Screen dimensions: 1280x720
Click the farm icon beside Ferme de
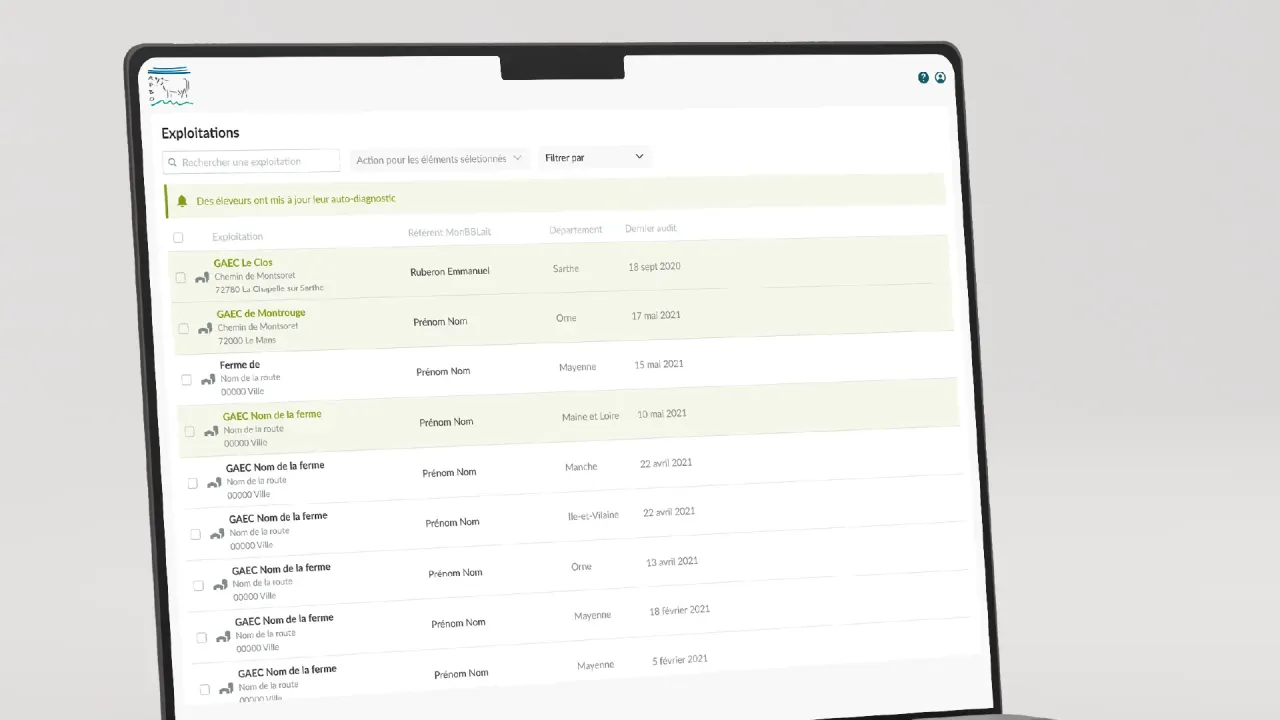(208, 379)
